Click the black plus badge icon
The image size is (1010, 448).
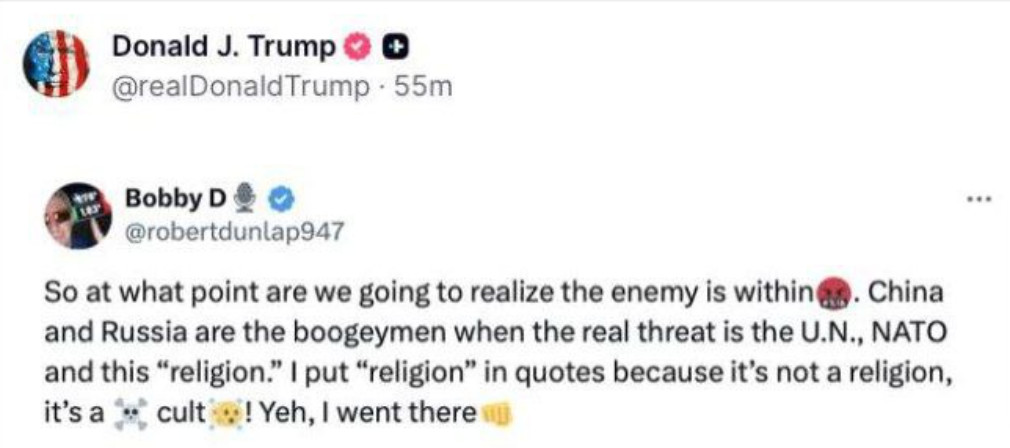[393, 48]
